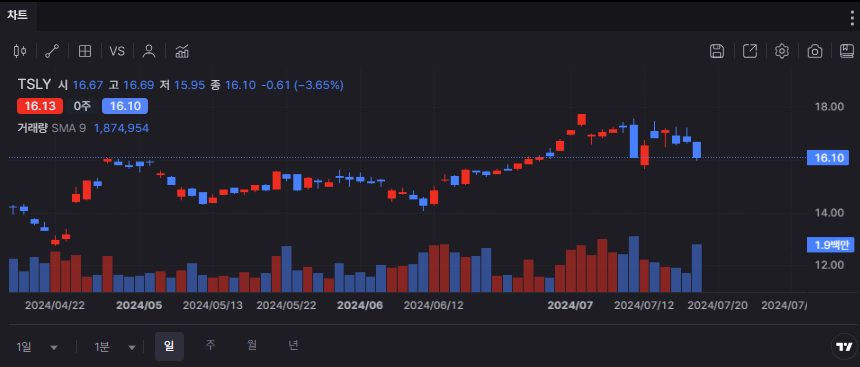Click the 2024/07/12 date label
This screenshot has height=367, width=860.
(x=644, y=305)
